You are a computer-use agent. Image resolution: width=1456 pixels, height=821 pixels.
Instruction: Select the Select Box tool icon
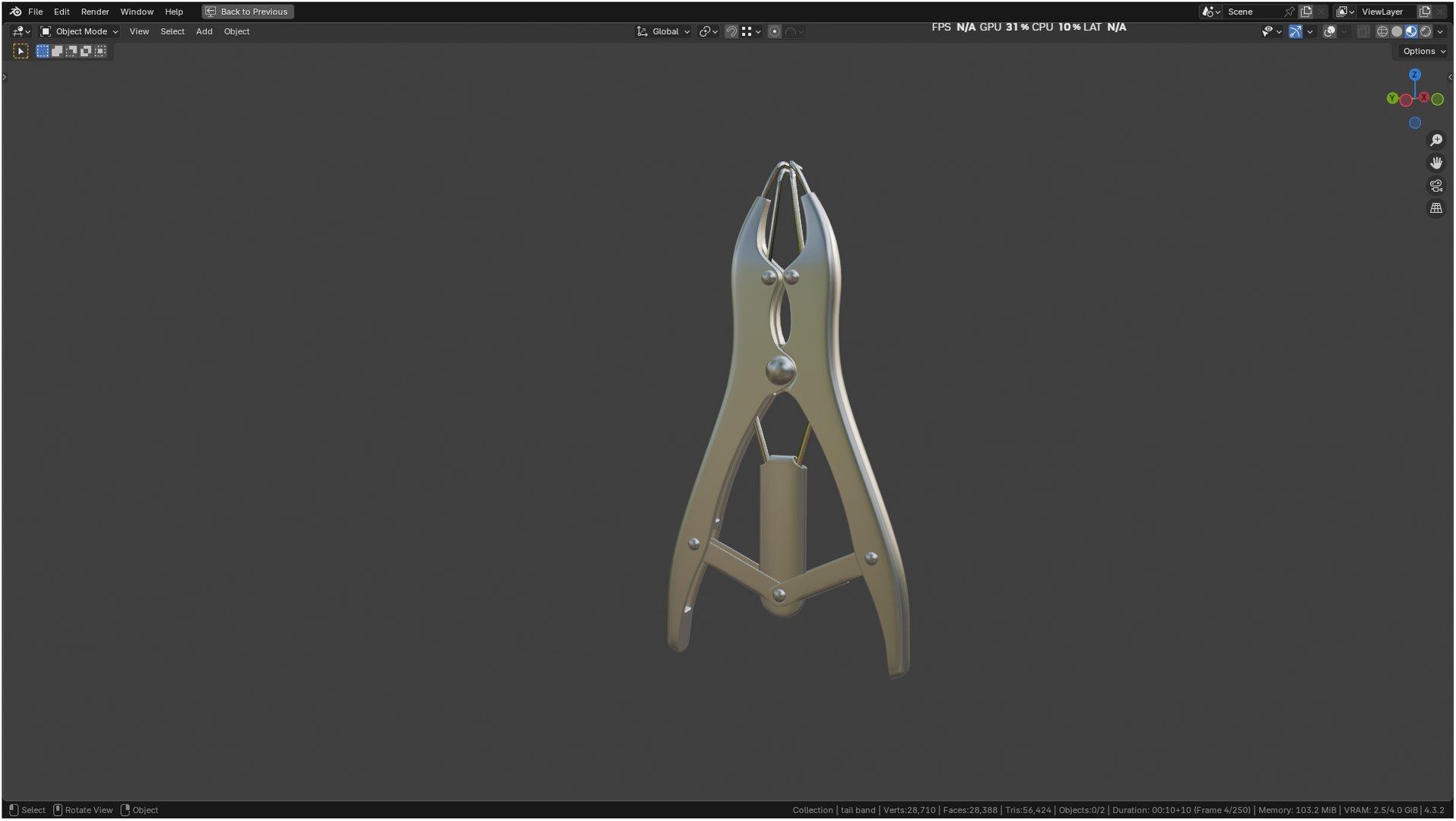[x=21, y=51]
